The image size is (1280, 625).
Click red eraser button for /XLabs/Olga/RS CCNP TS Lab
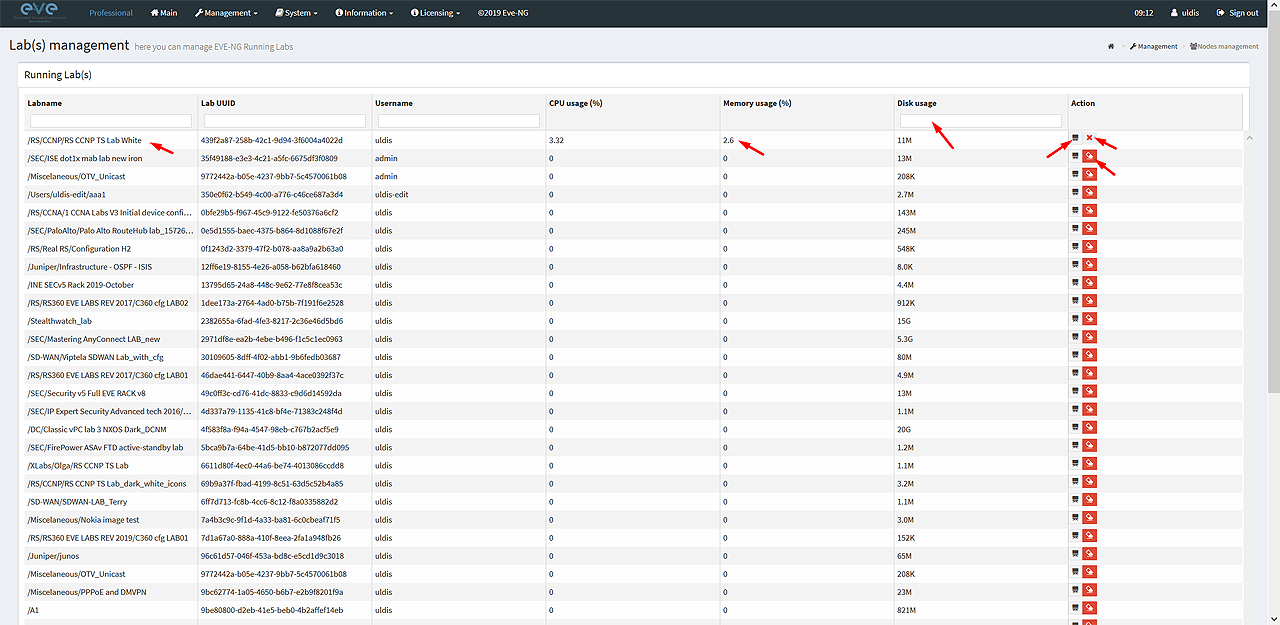(x=1090, y=462)
